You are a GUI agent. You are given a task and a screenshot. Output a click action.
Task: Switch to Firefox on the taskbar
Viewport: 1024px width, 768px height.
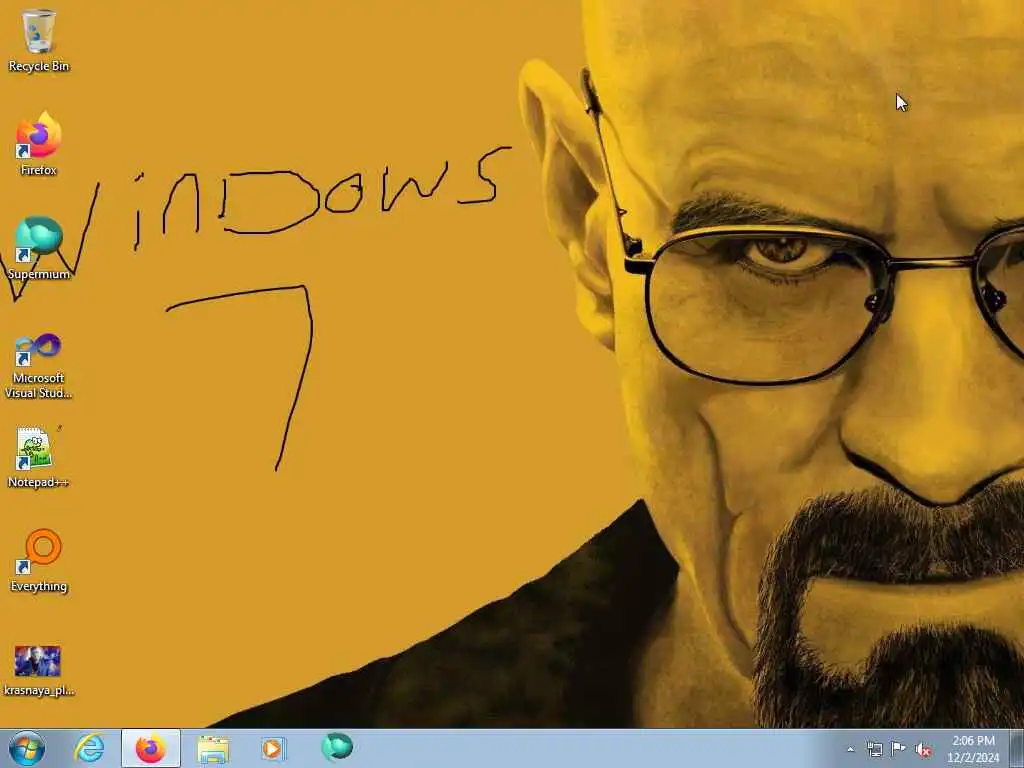[151, 748]
